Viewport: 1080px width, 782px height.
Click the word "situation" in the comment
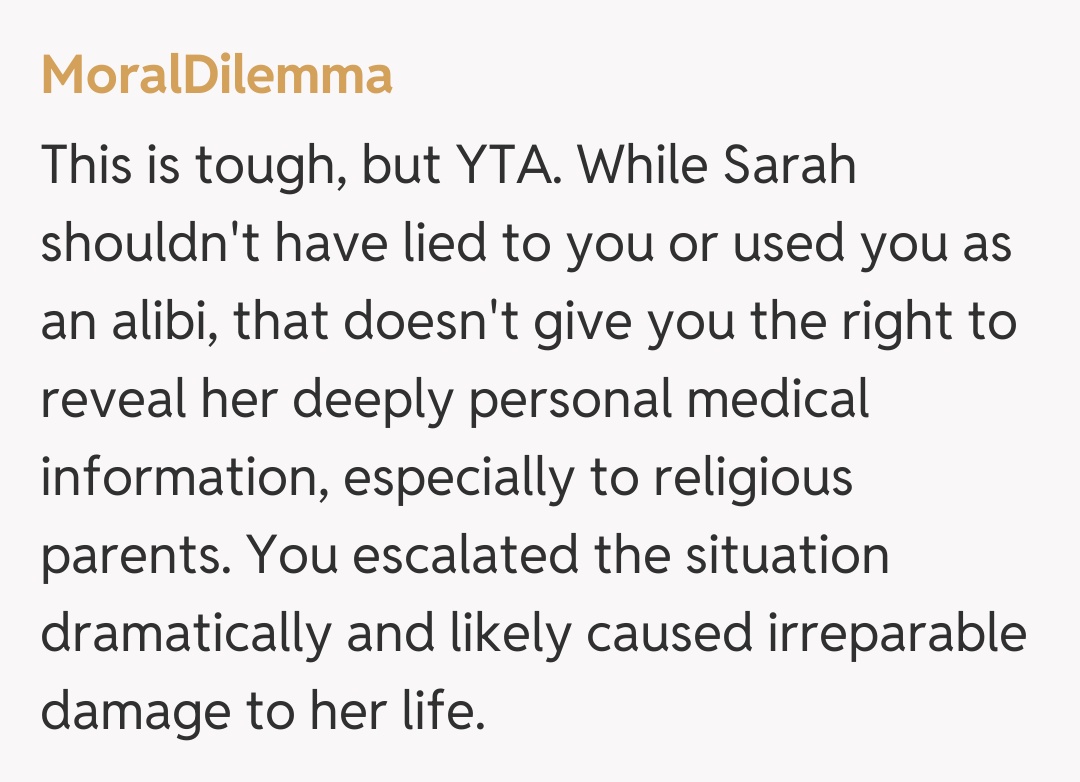[x=787, y=558]
